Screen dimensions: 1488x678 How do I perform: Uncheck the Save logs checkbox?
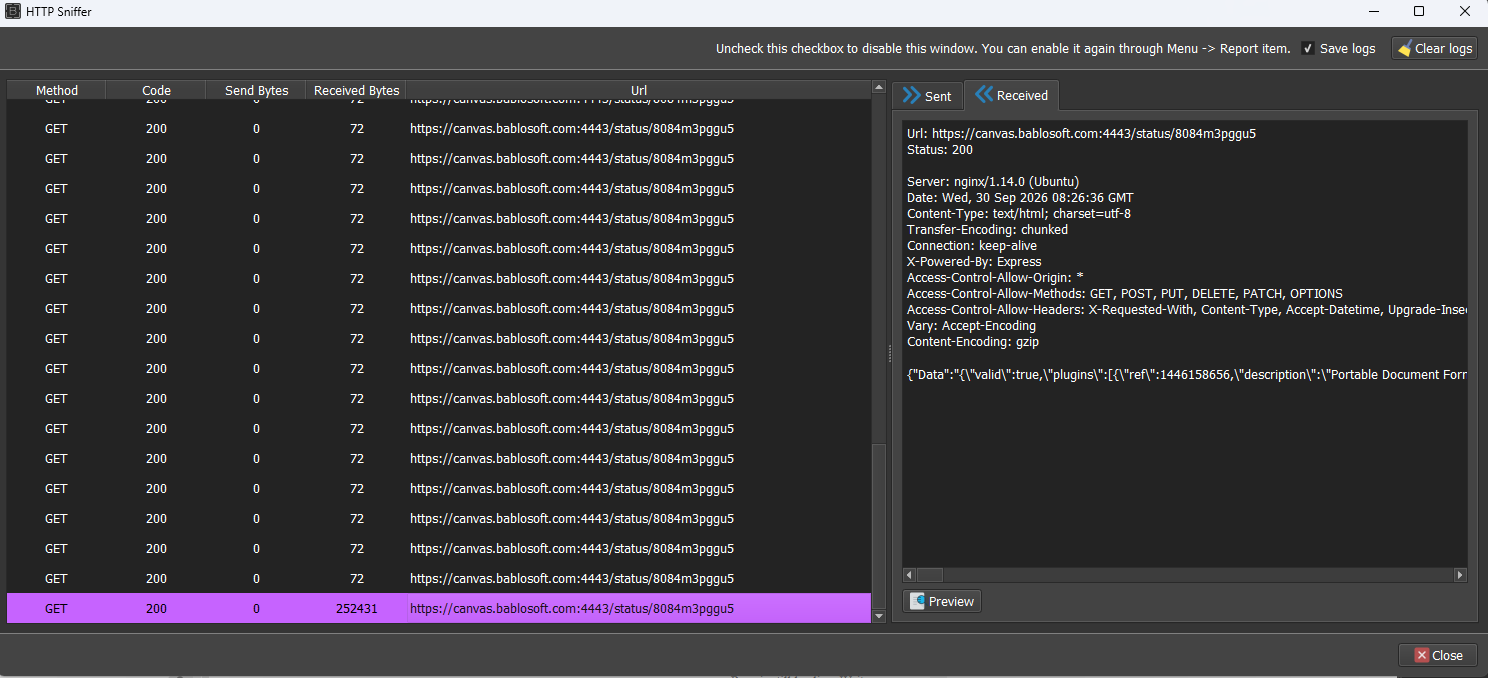tap(1308, 48)
